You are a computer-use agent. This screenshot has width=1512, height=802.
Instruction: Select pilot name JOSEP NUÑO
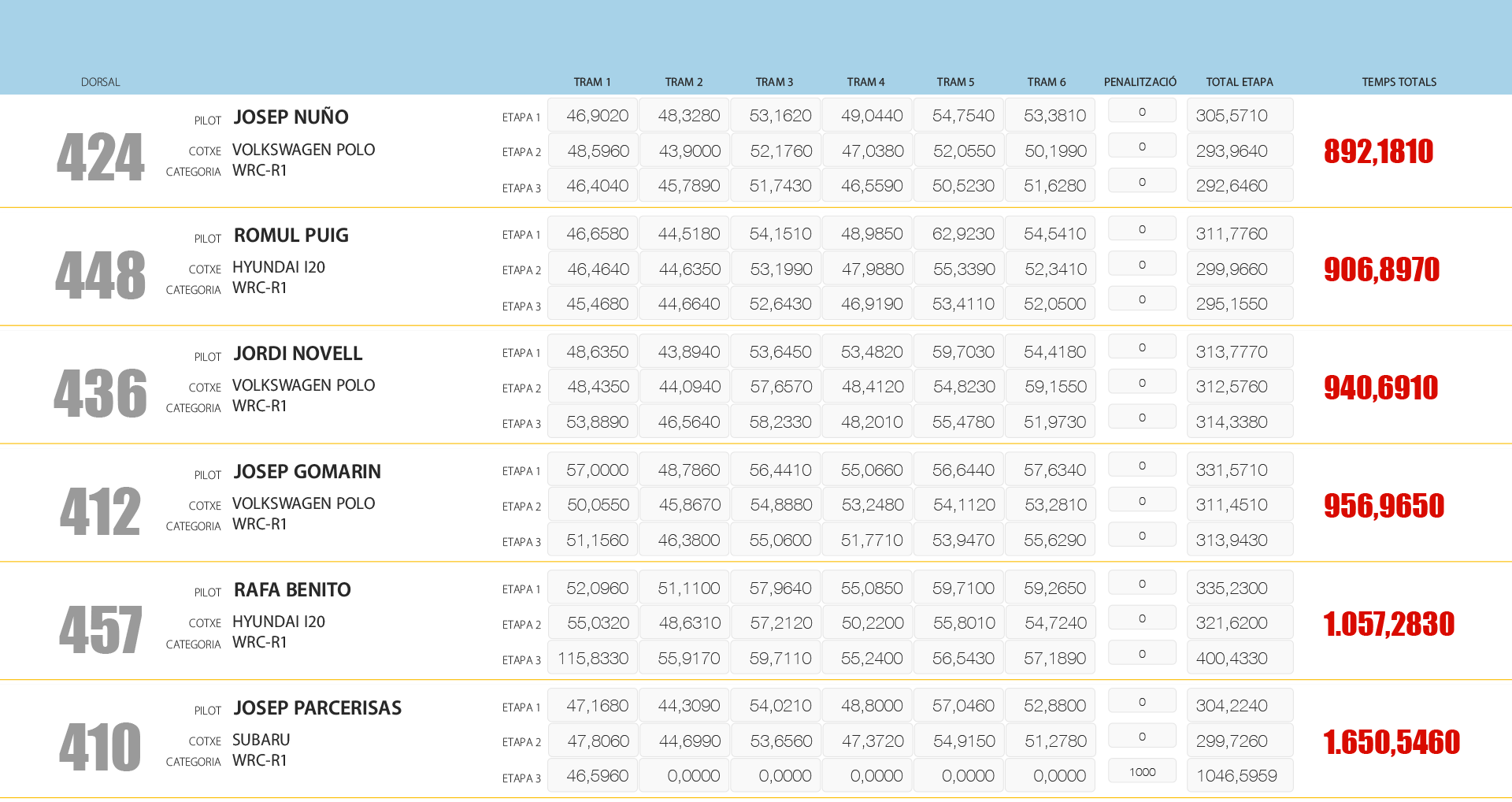click(291, 117)
